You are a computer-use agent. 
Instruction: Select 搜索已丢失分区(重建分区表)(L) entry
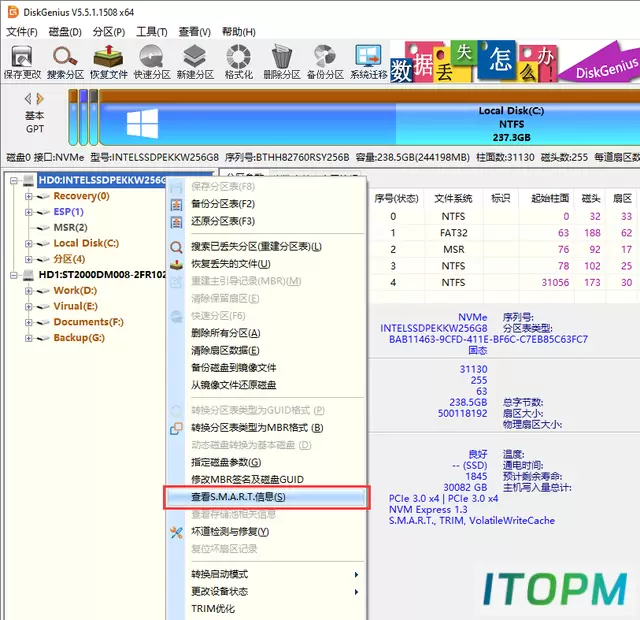pyautogui.click(x=256, y=247)
